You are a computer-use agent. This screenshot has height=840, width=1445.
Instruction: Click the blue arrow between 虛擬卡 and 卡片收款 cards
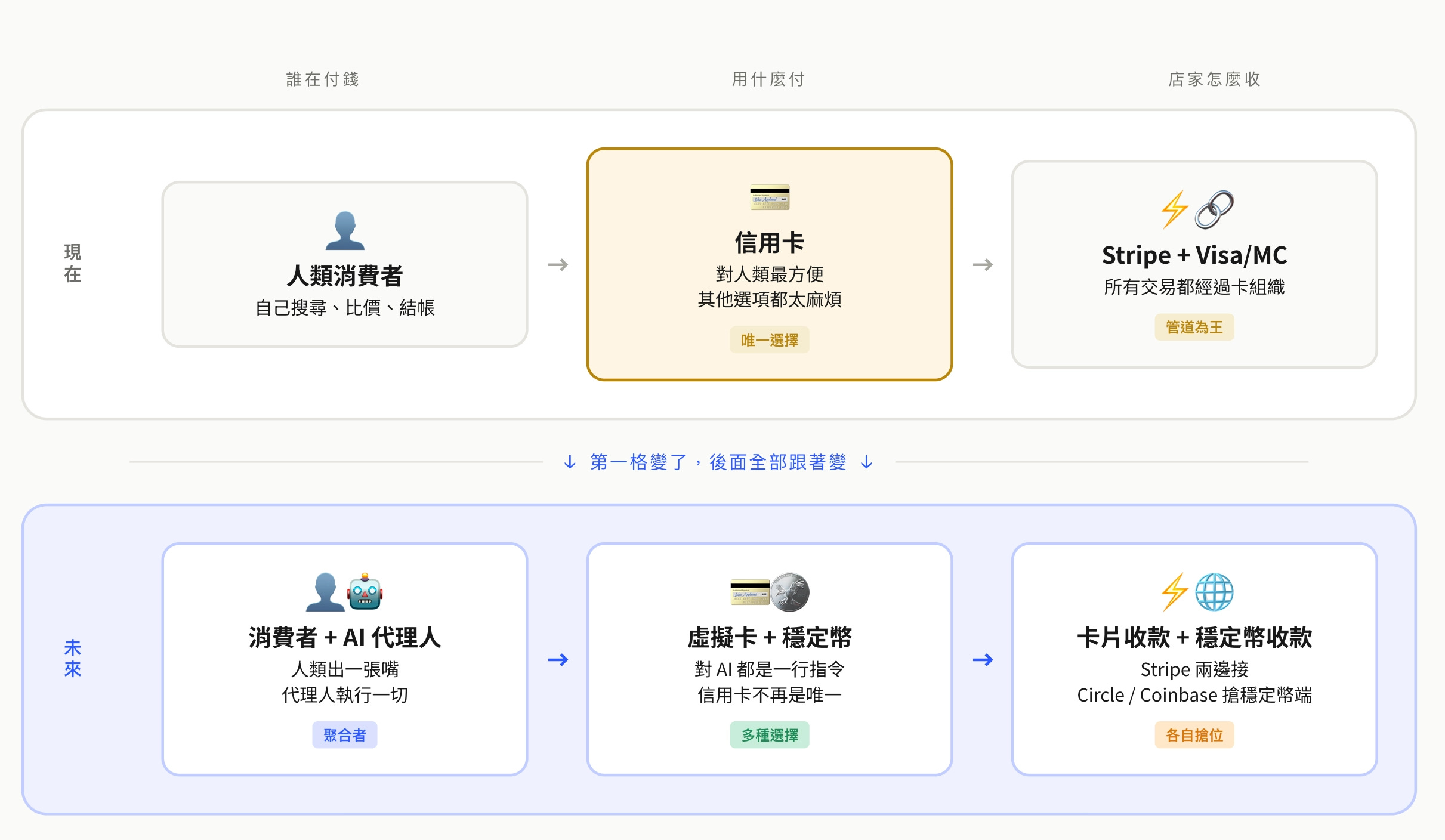coord(983,659)
